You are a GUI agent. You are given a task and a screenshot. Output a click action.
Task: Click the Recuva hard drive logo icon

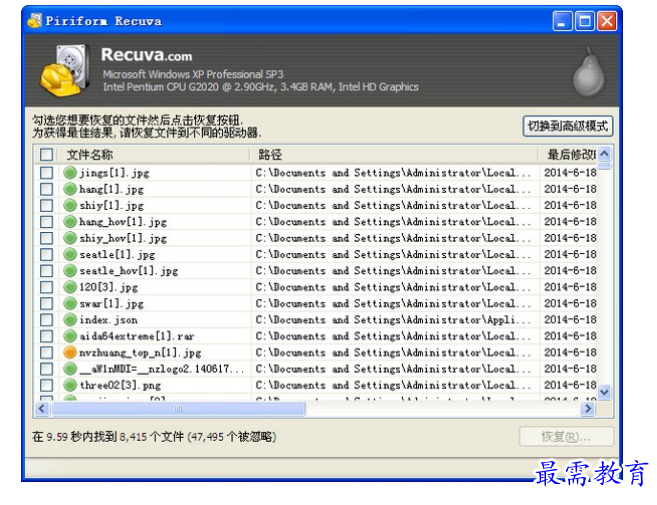click(65, 70)
